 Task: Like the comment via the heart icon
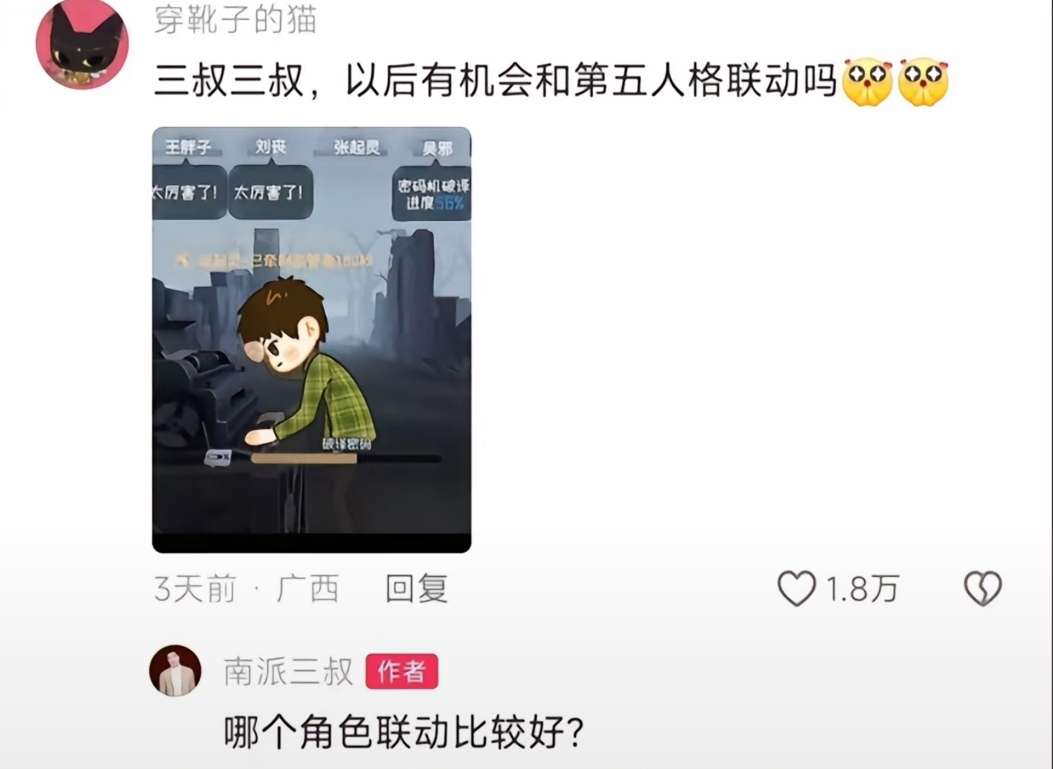pyautogui.click(x=796, y=588)
